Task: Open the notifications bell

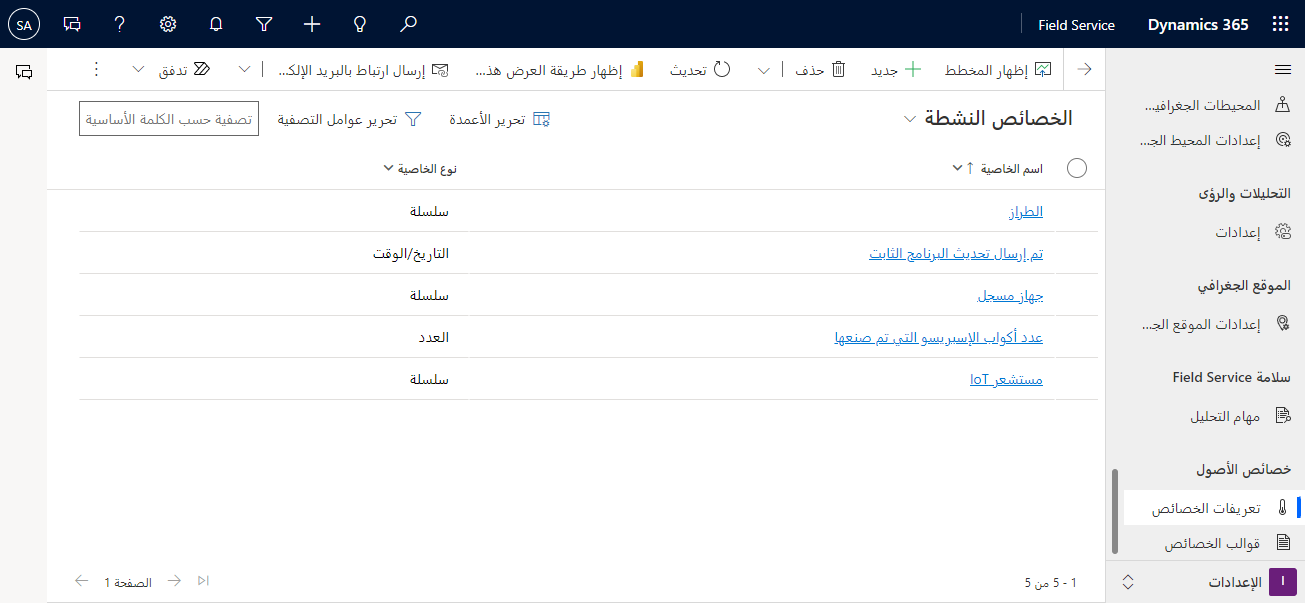Action: tap(216, 24)
